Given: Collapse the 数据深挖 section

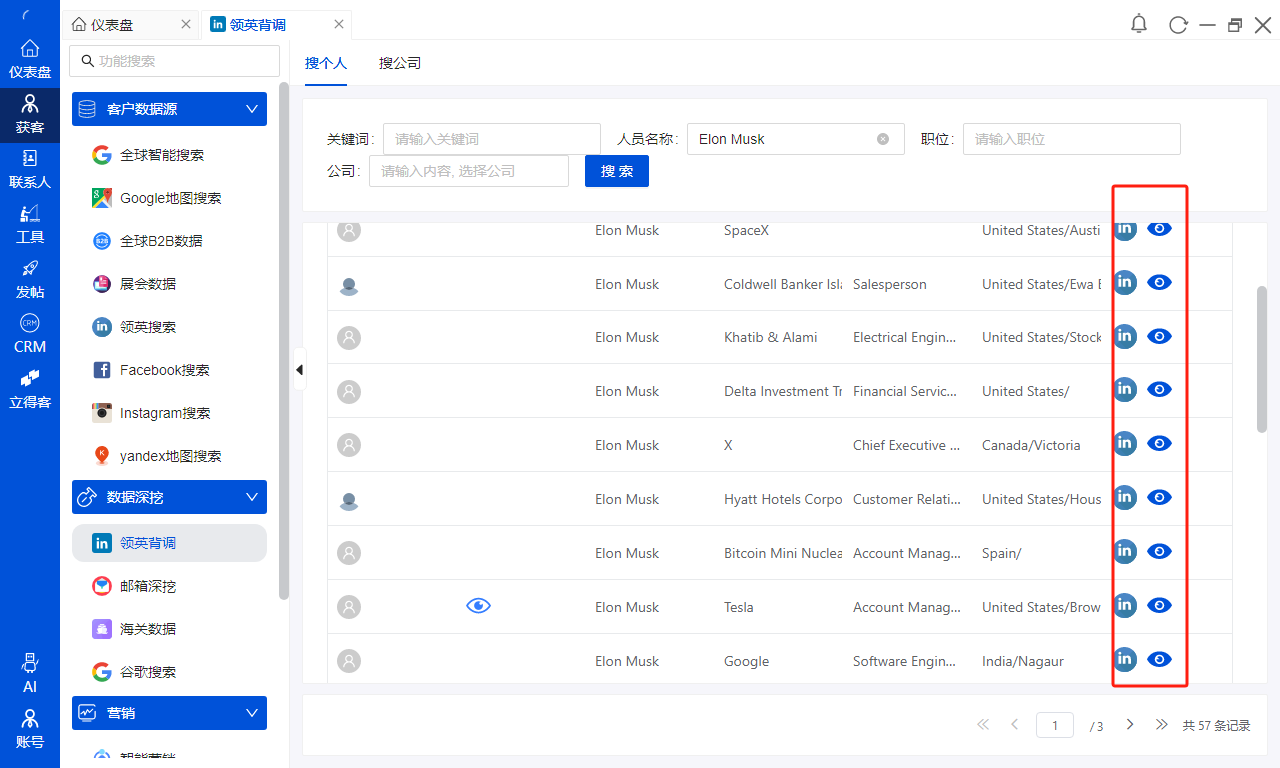Looking at the screenshot, I should pos(251,497).
